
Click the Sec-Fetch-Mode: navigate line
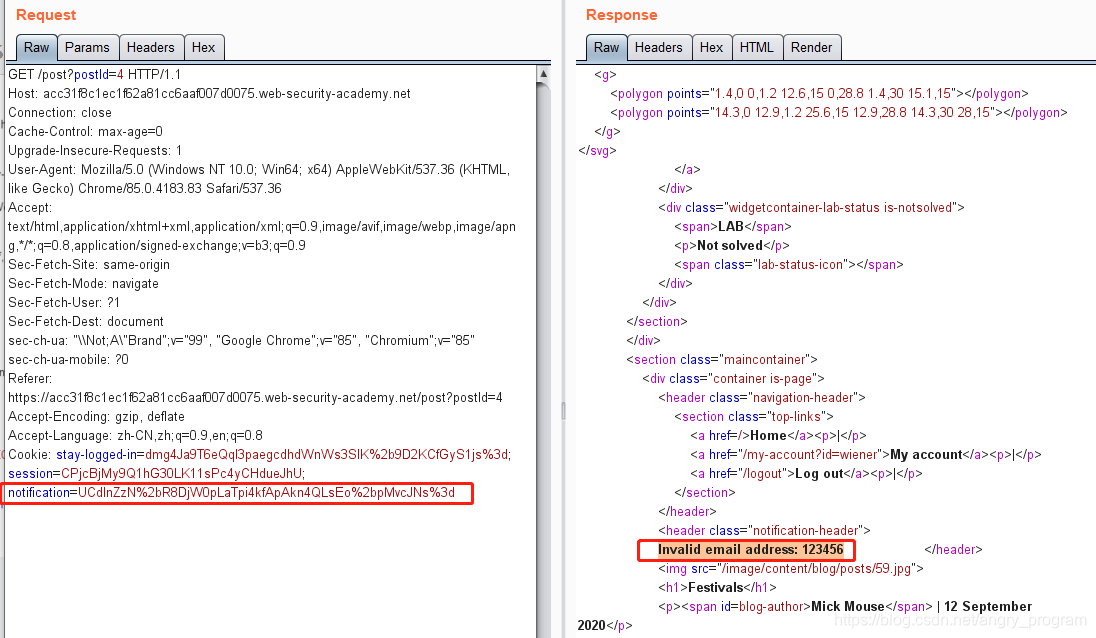(x=83, y=284)
